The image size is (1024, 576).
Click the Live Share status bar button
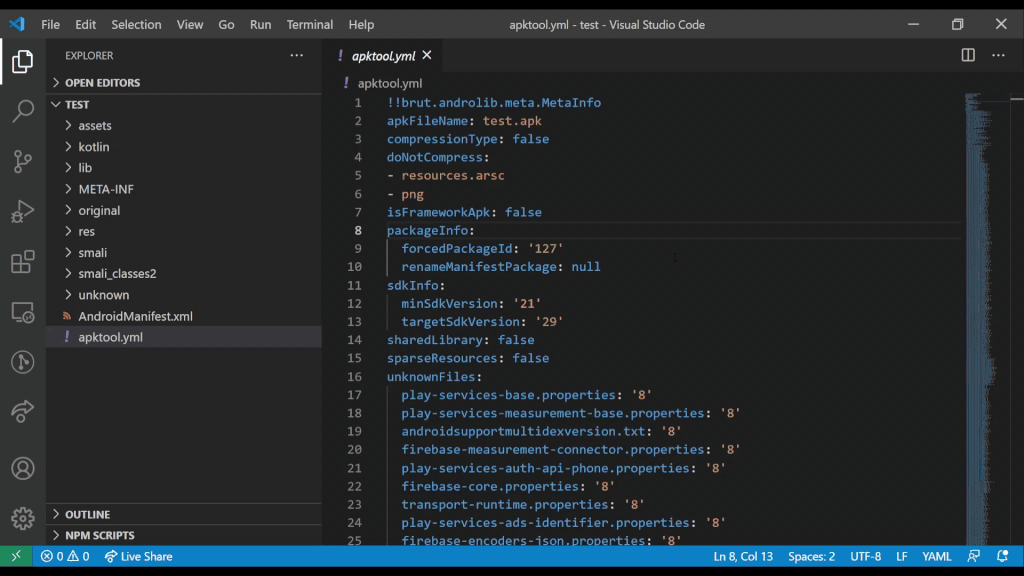(138, 556)
